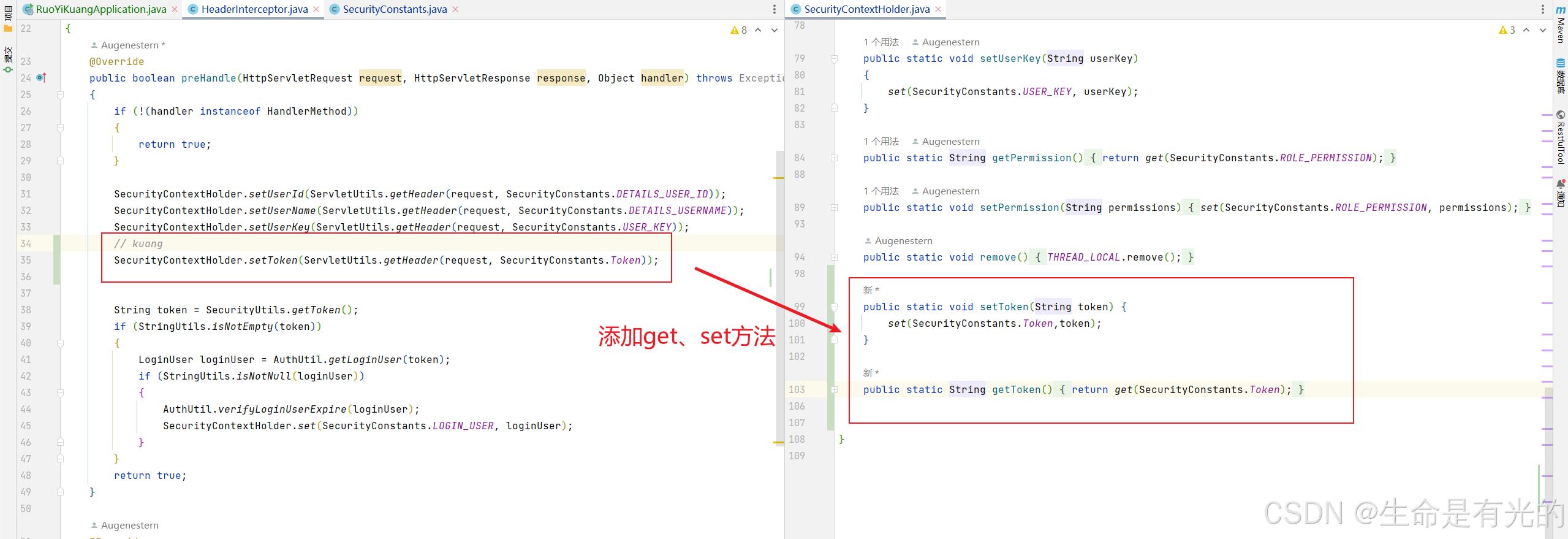This screenshot has width=1568, height=539.
Task: Click 'THREAD_LOCAL' in remove method
Action: 1083,257
